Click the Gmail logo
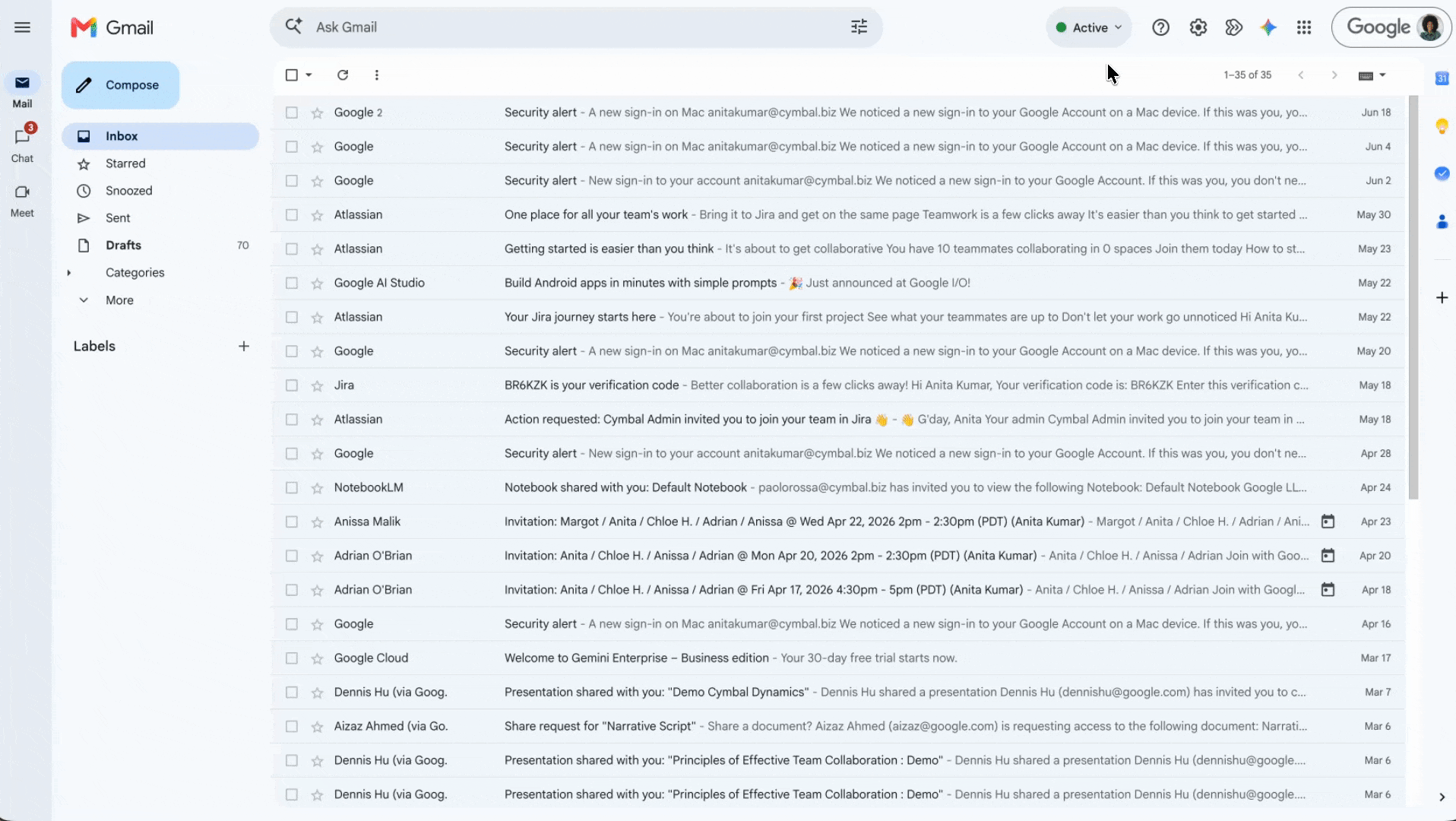The image size is (1456, 821). 112,27
